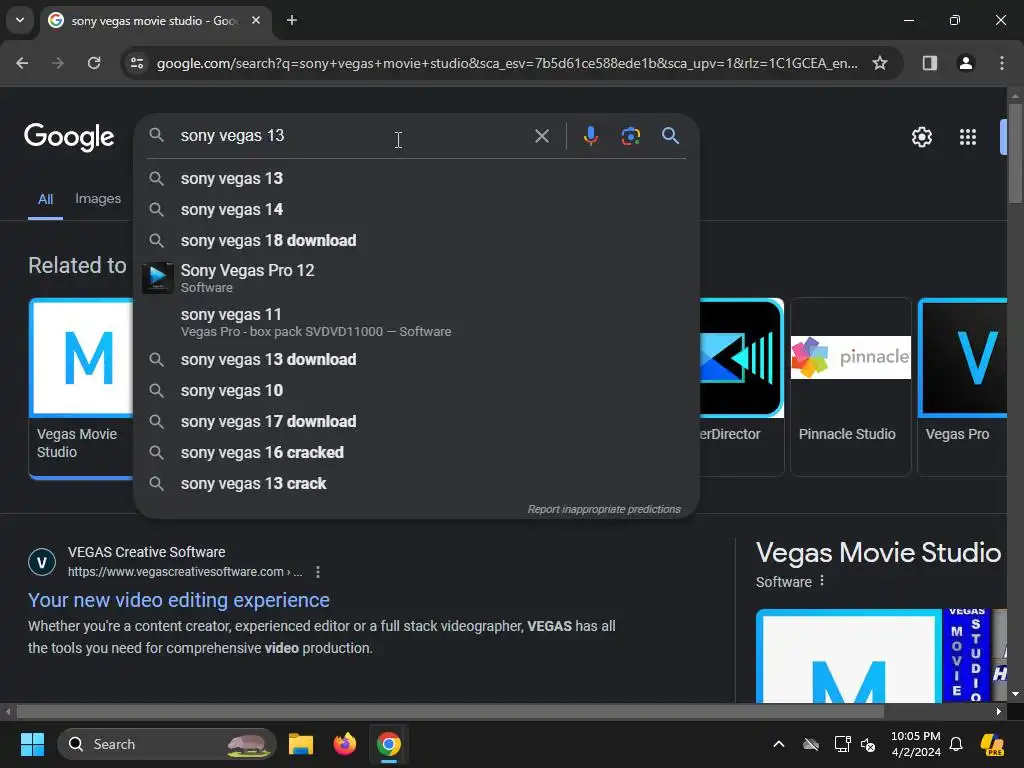The height and width of the screenshot is (768, 1024).
Task: Submit search with blue magnifier icon
Action: pos(670,136)
